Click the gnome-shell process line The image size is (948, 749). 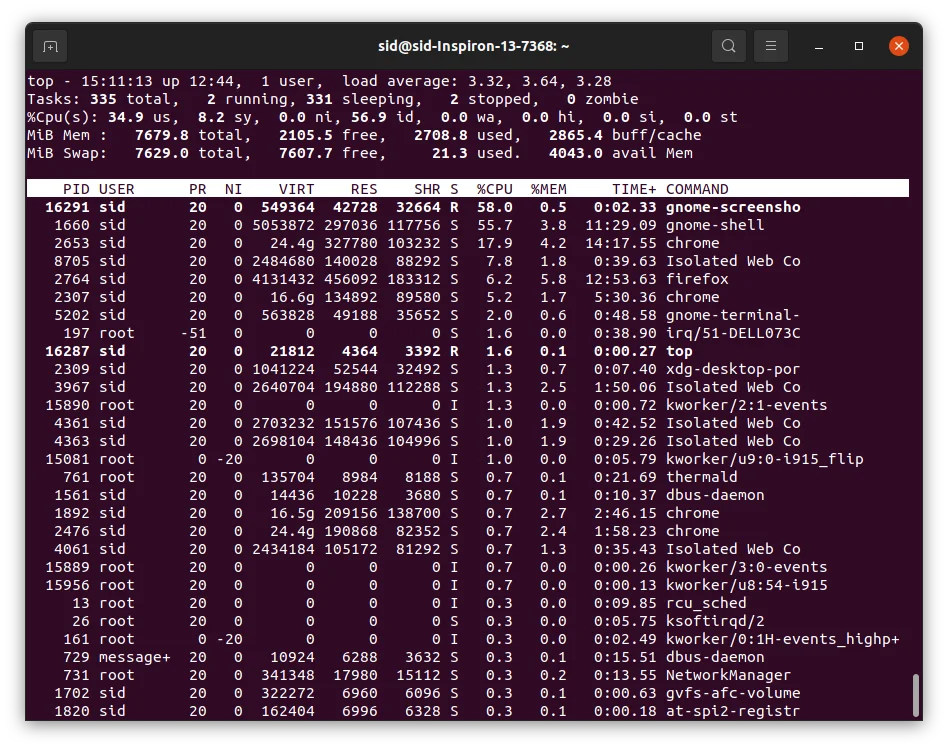(x=467, y=225)
